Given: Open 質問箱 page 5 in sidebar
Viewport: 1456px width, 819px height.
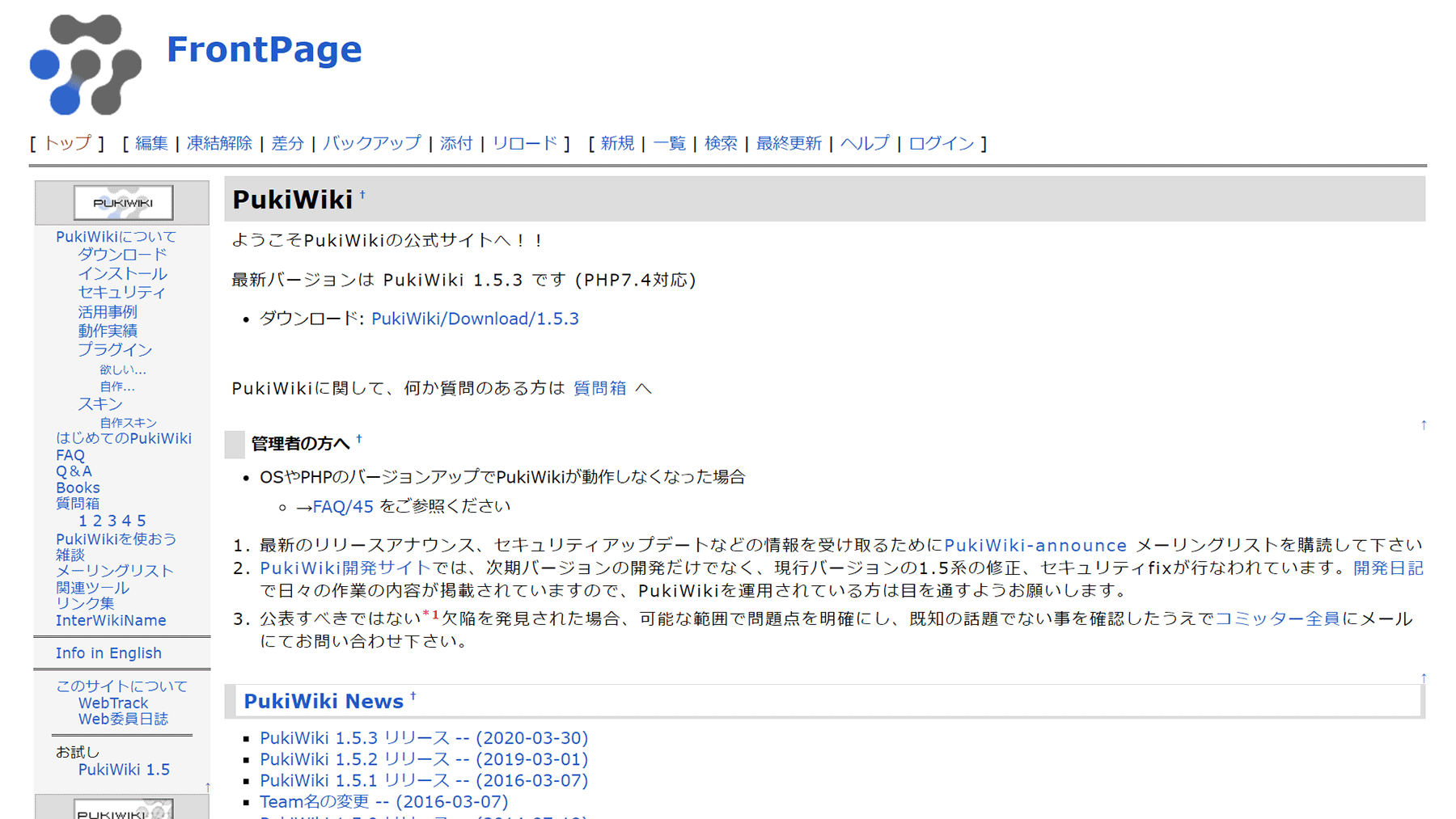Looking at the screenshot, I should tap(141, 521).
